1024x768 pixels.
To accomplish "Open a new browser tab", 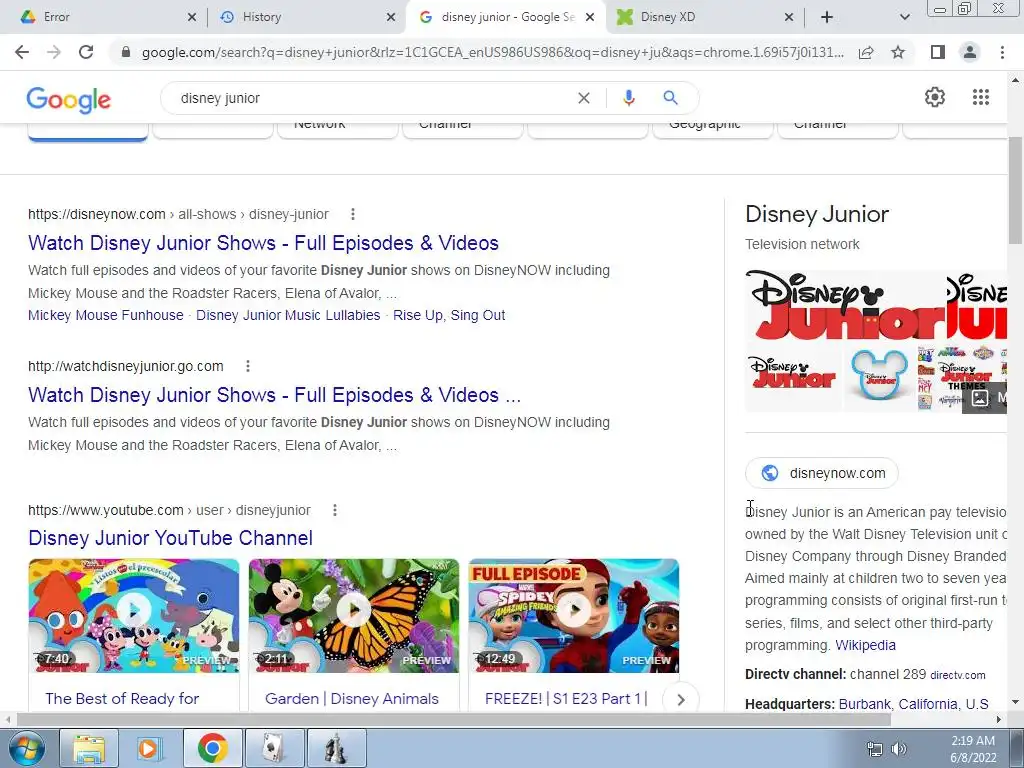I will pyautogui.click(x=826, y=17).
